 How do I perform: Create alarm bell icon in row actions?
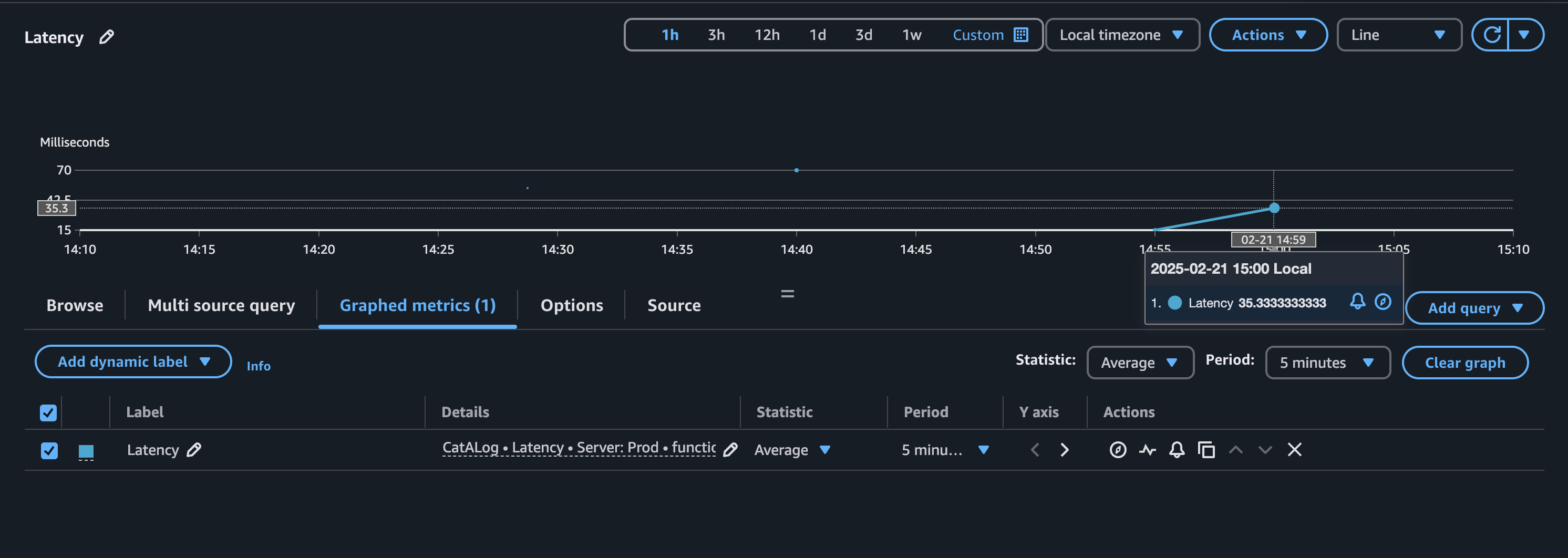(x=1177, y=450)
